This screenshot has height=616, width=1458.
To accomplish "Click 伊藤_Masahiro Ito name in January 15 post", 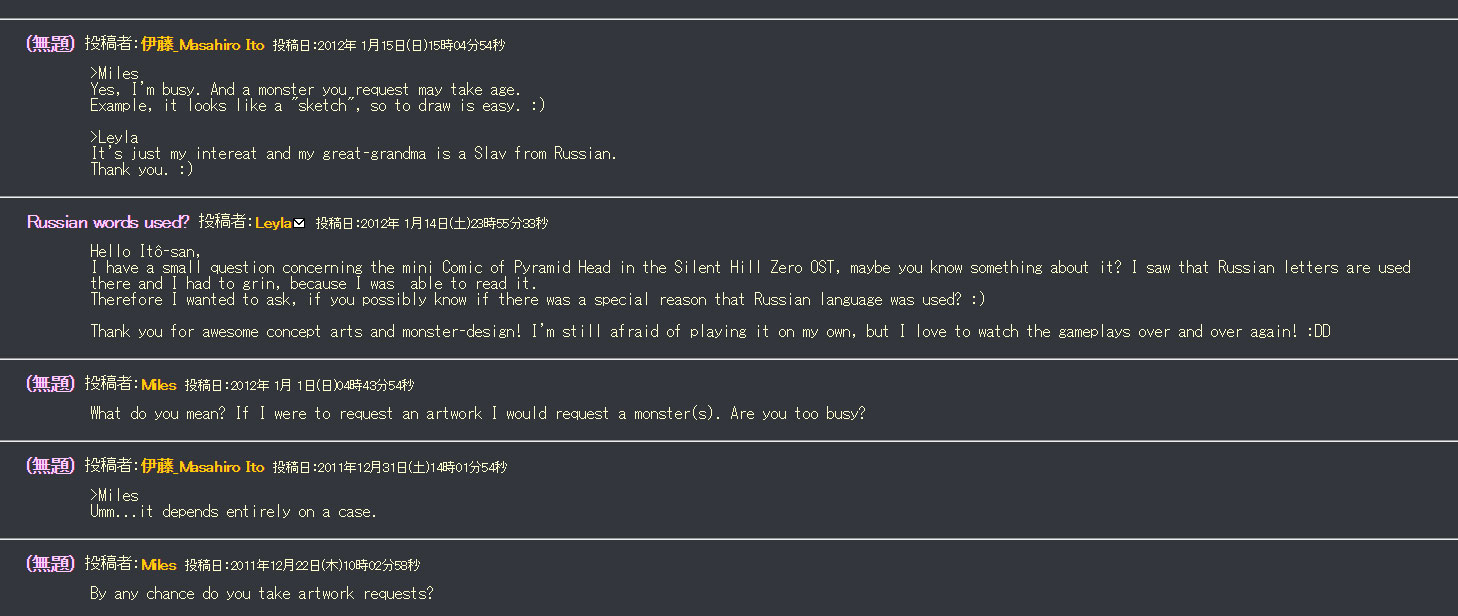I will point(203,45).
